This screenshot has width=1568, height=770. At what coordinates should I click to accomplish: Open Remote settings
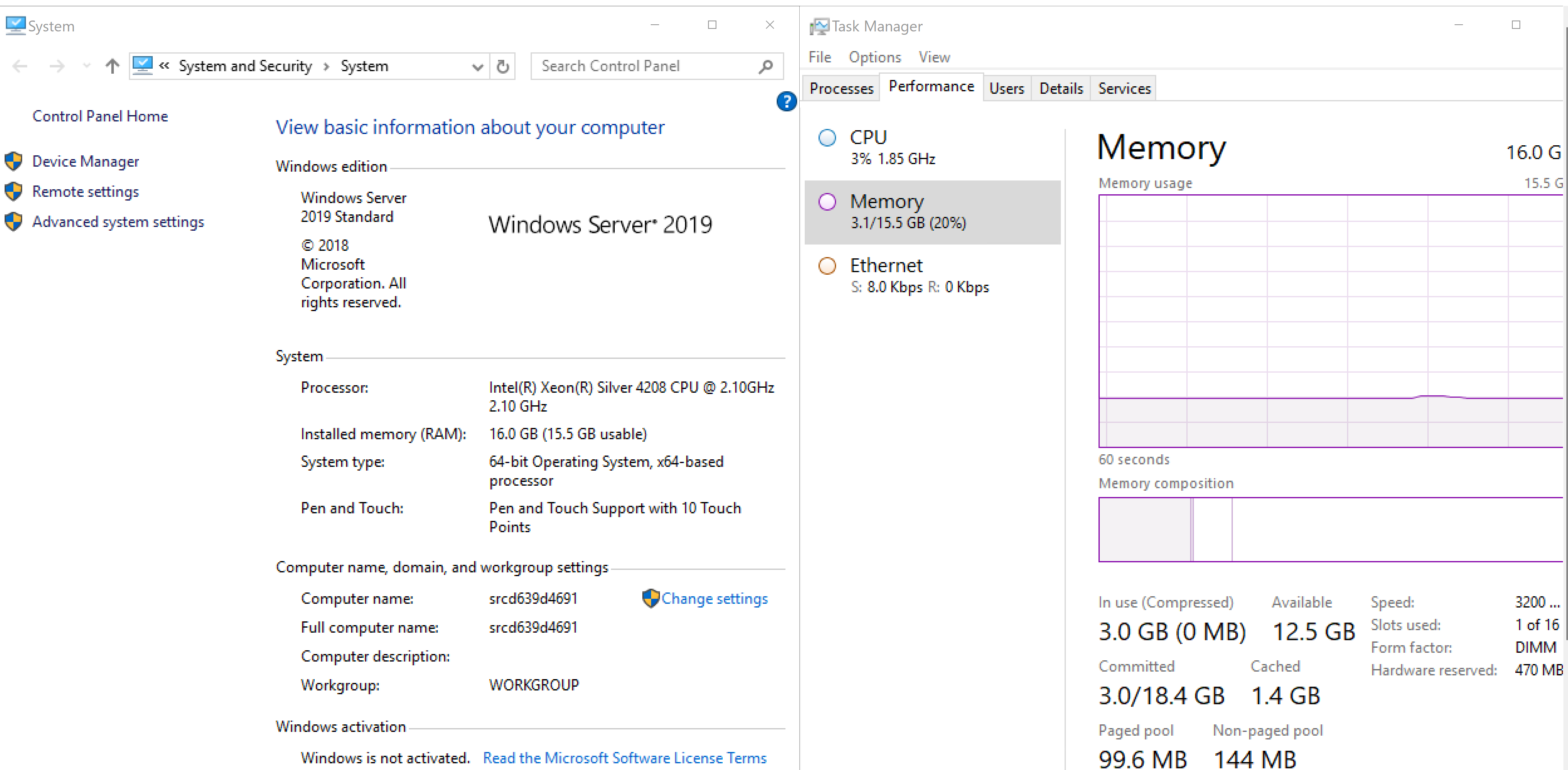pyautogui.click(x=86, y=192)
